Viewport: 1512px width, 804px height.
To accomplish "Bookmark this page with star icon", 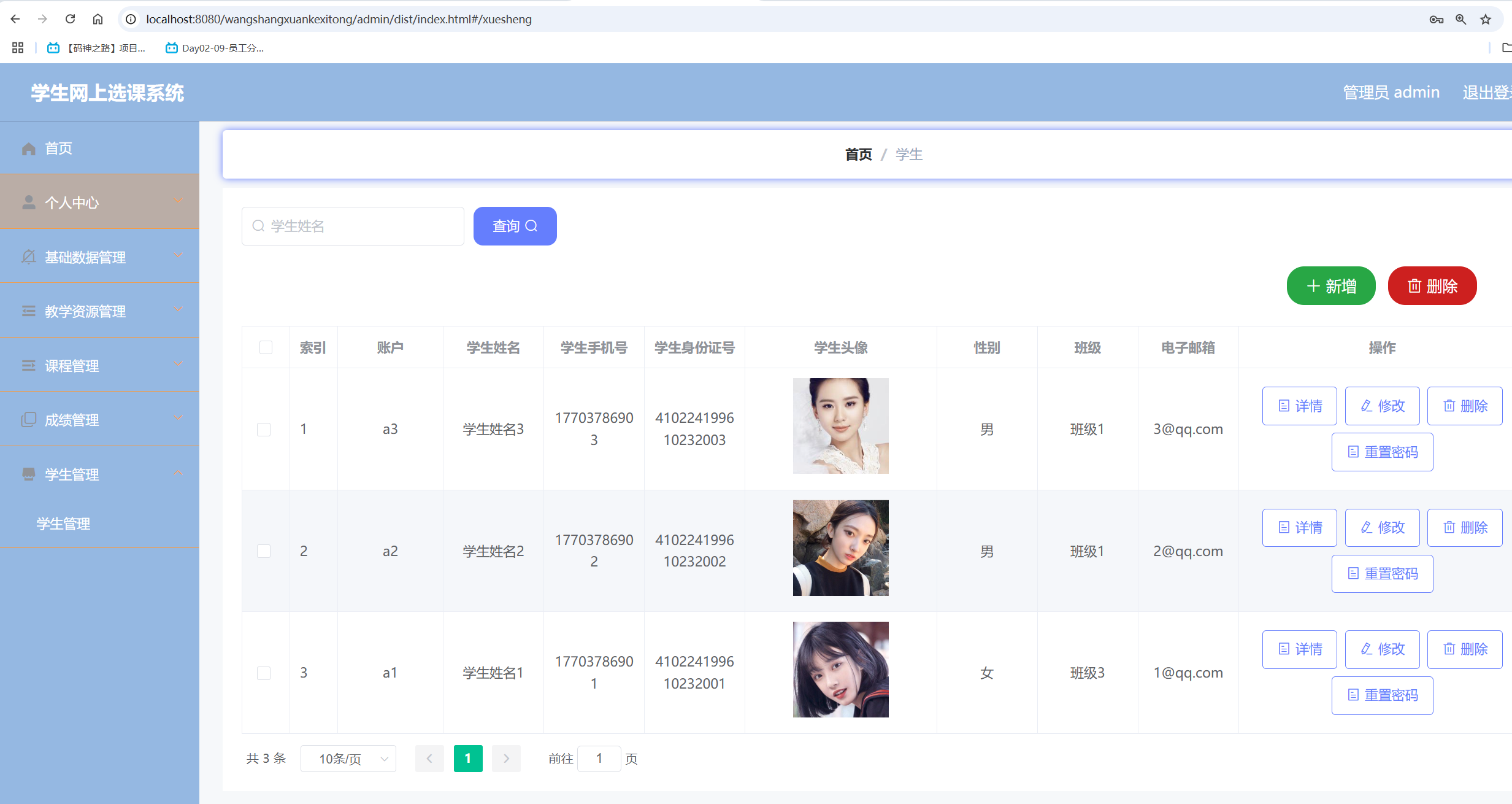I will 1486,20.
